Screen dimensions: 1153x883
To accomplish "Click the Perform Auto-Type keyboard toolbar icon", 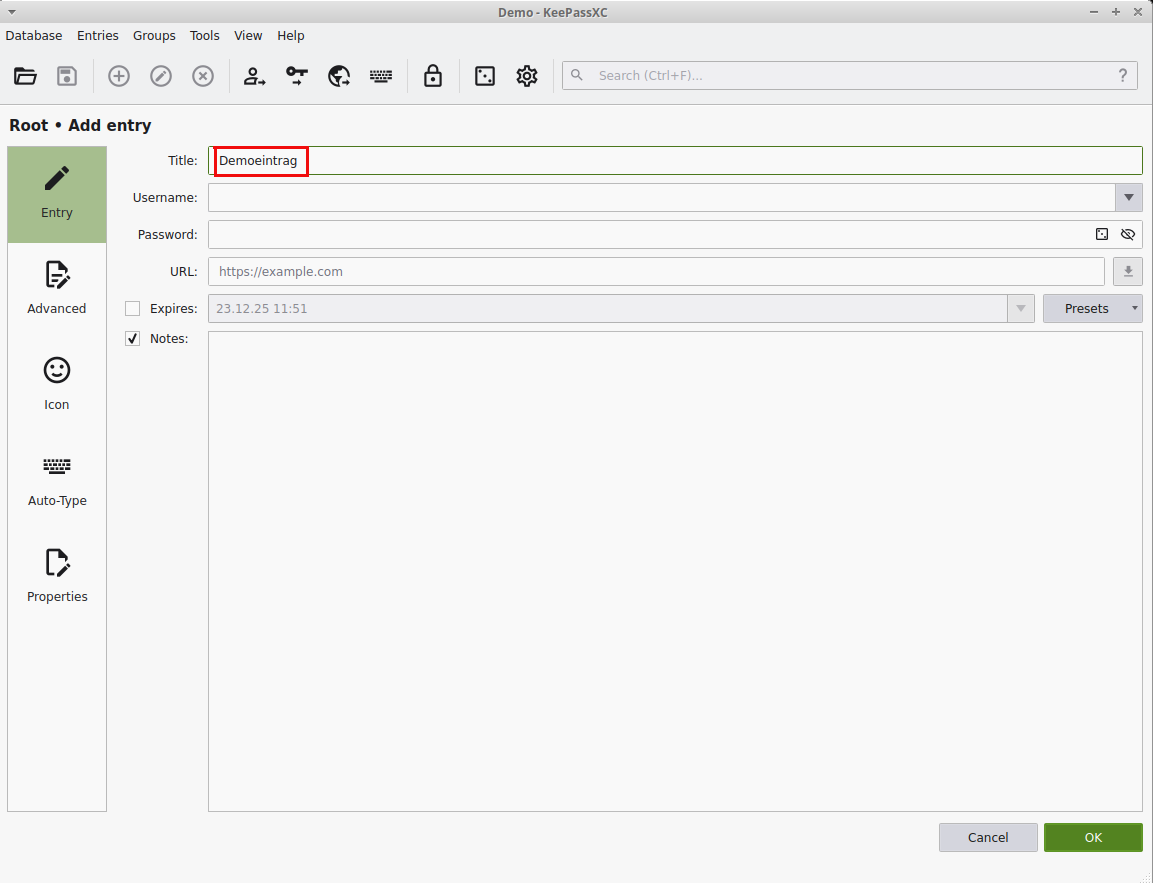I will 381,76.
